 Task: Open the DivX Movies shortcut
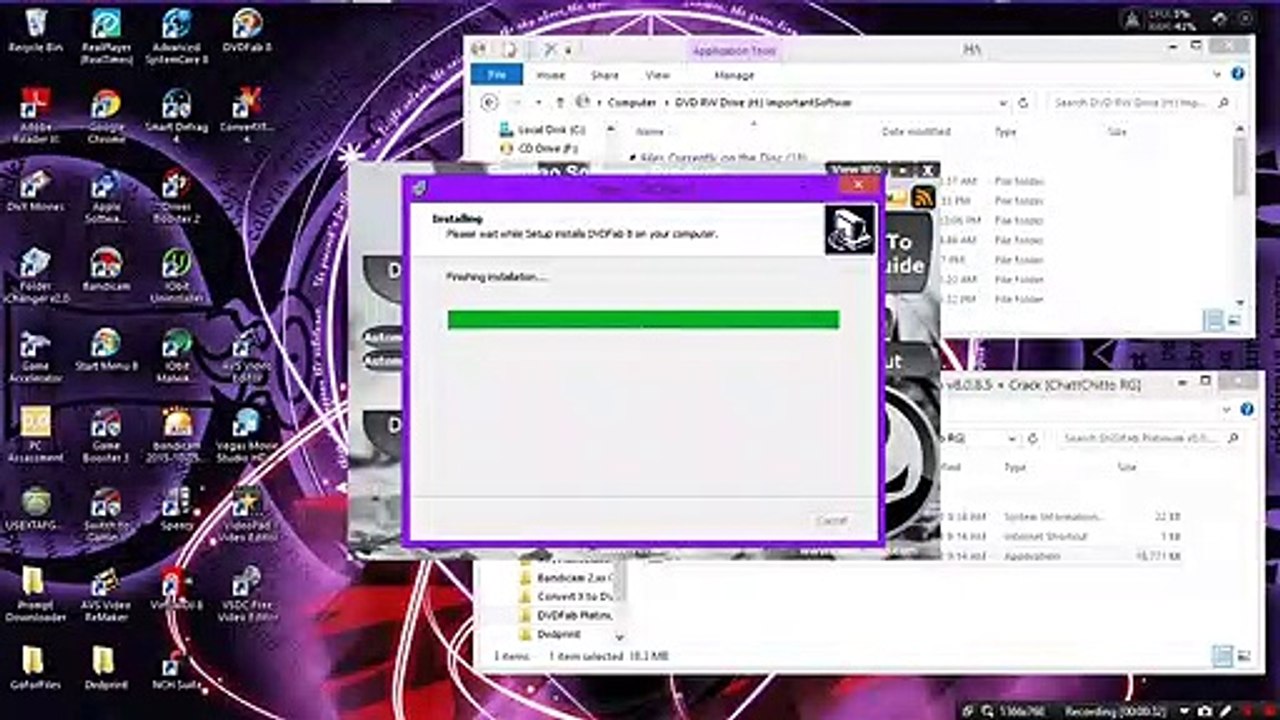[35, 190]
